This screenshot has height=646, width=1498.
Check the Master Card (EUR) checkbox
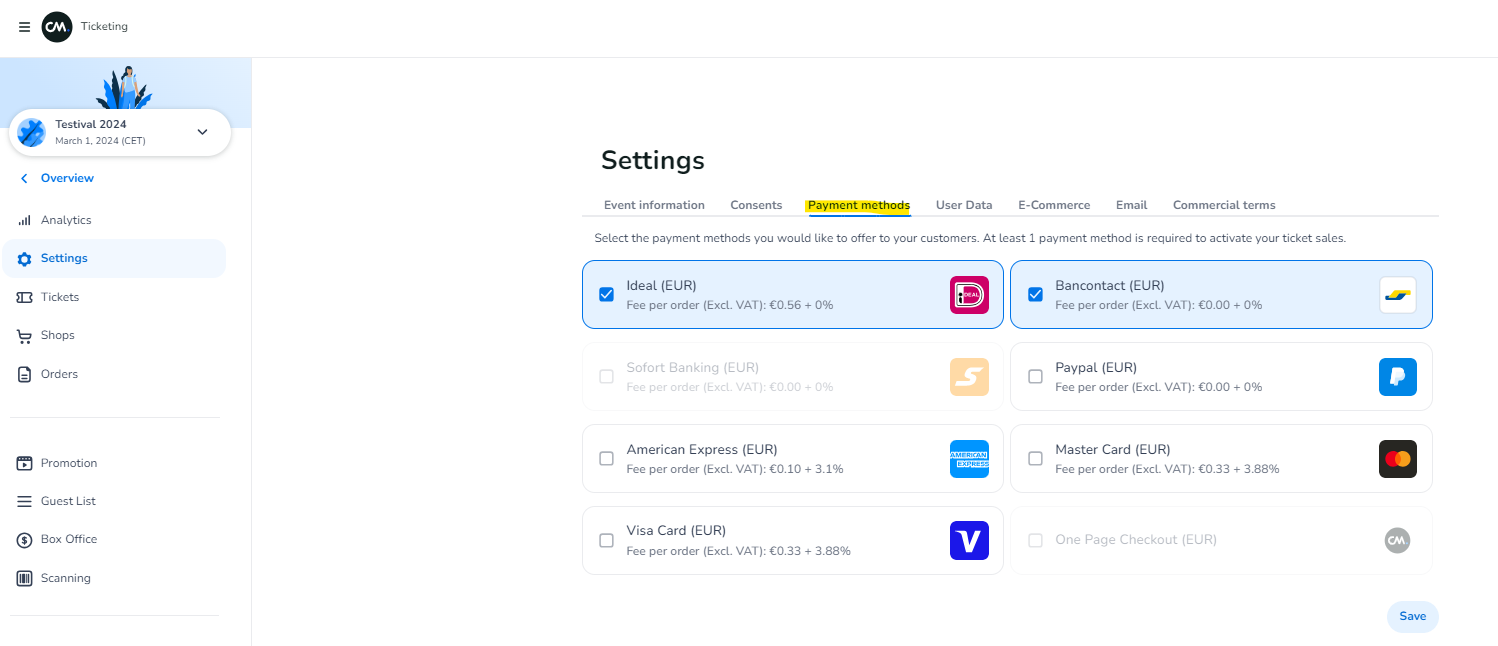click(1035, 458)
